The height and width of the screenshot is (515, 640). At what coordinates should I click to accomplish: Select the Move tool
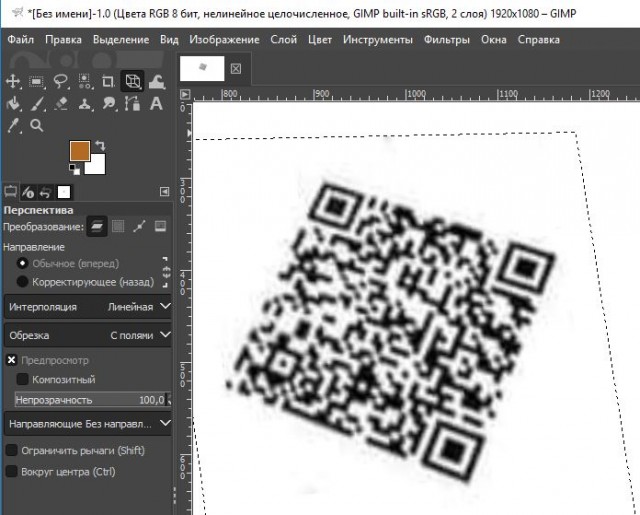pos(13,81)
